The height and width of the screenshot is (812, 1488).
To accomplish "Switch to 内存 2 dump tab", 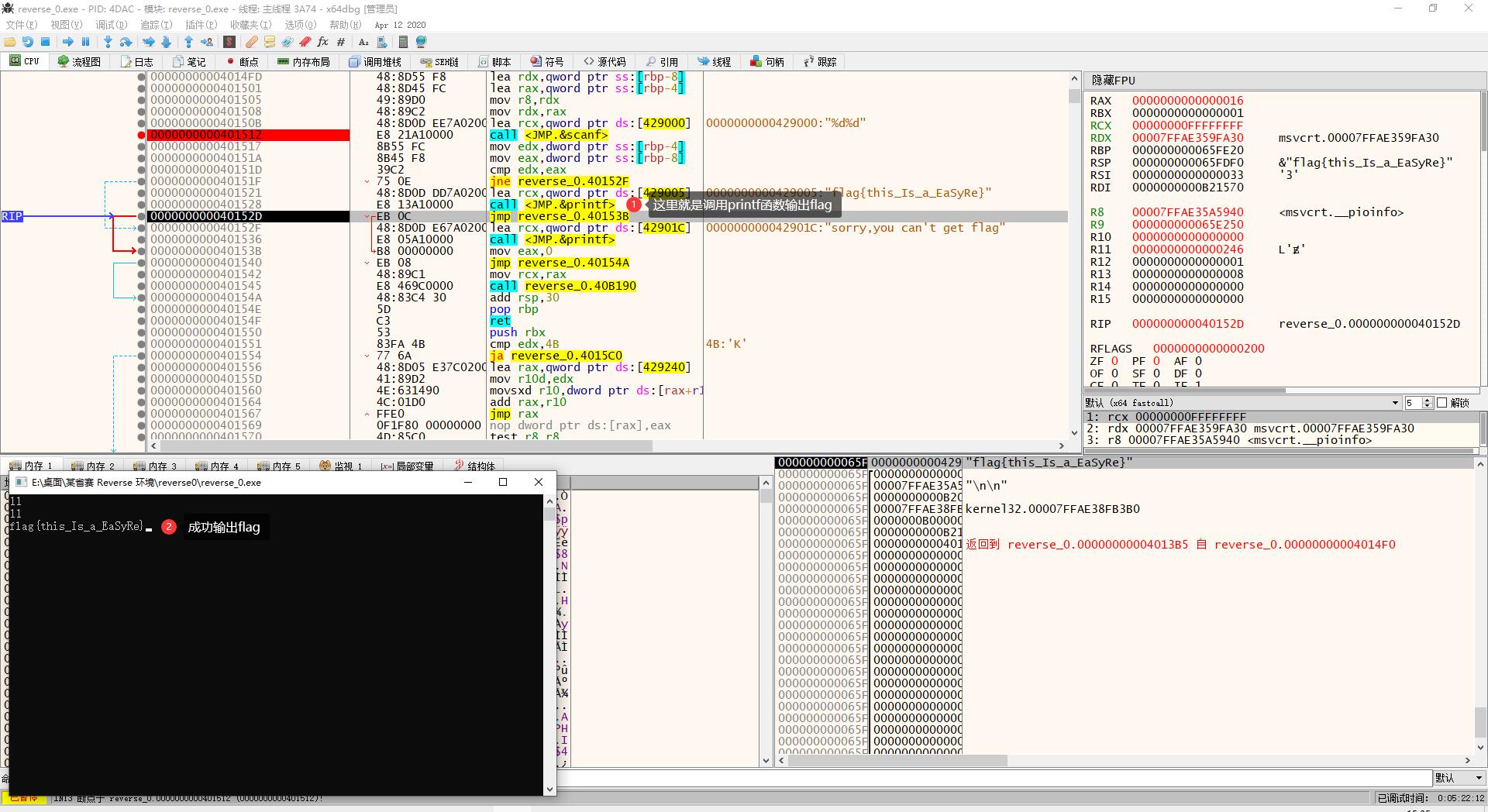I will point(93,466).
